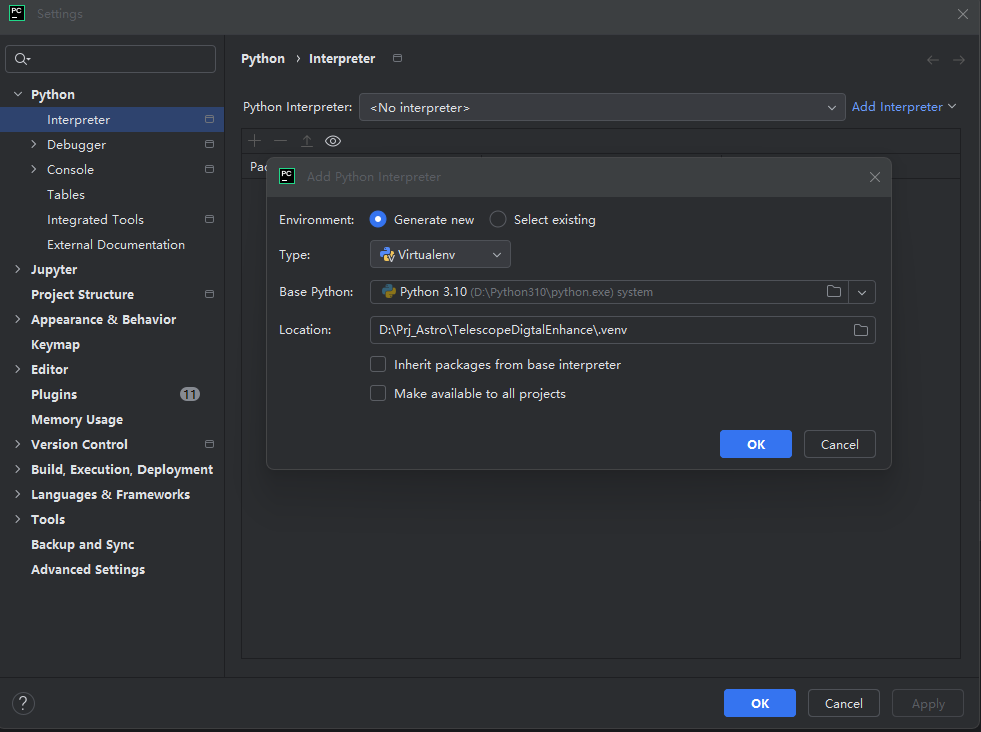Click the Apply button in Settings

[928, 703]
